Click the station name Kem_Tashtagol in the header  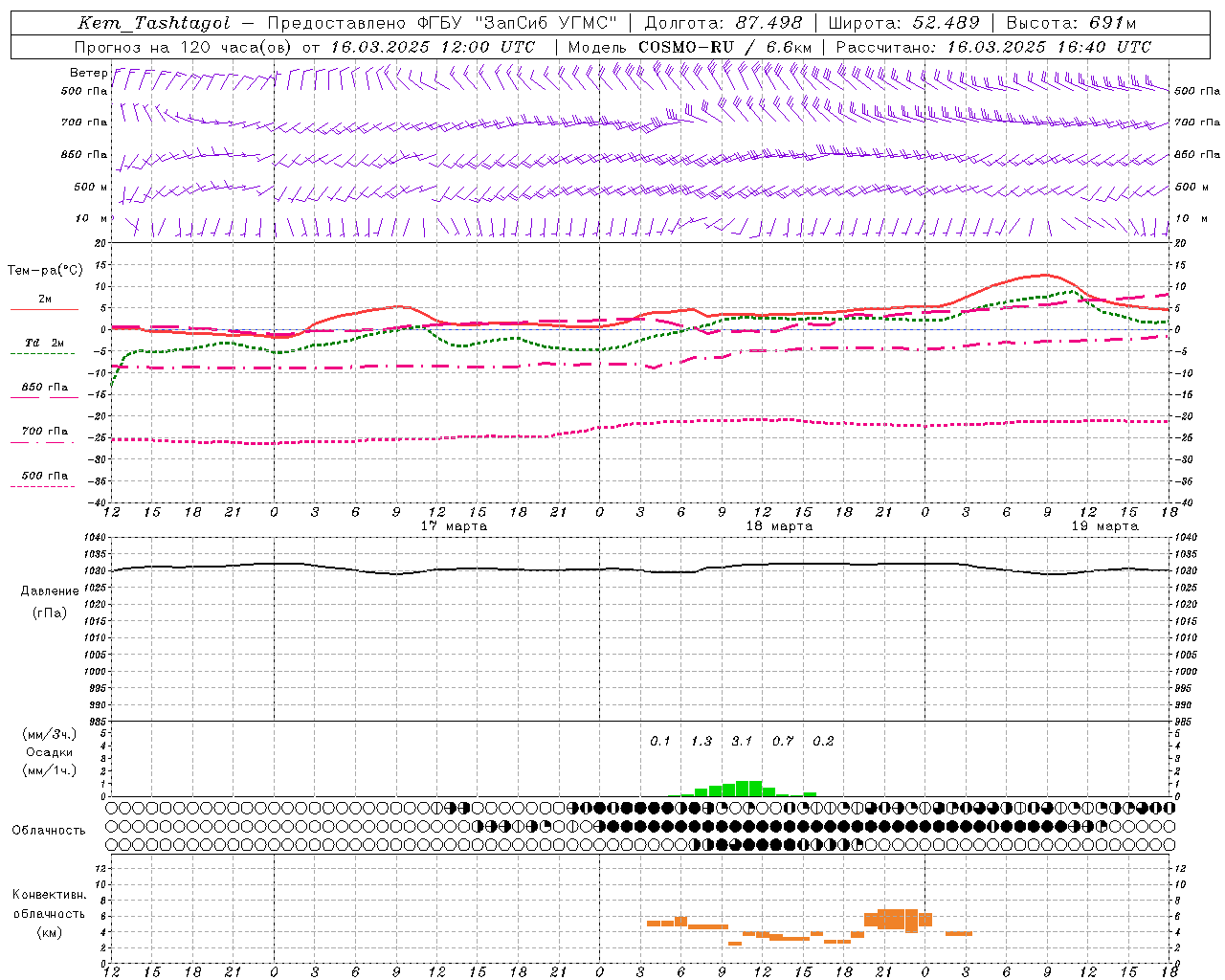point(153,23)
